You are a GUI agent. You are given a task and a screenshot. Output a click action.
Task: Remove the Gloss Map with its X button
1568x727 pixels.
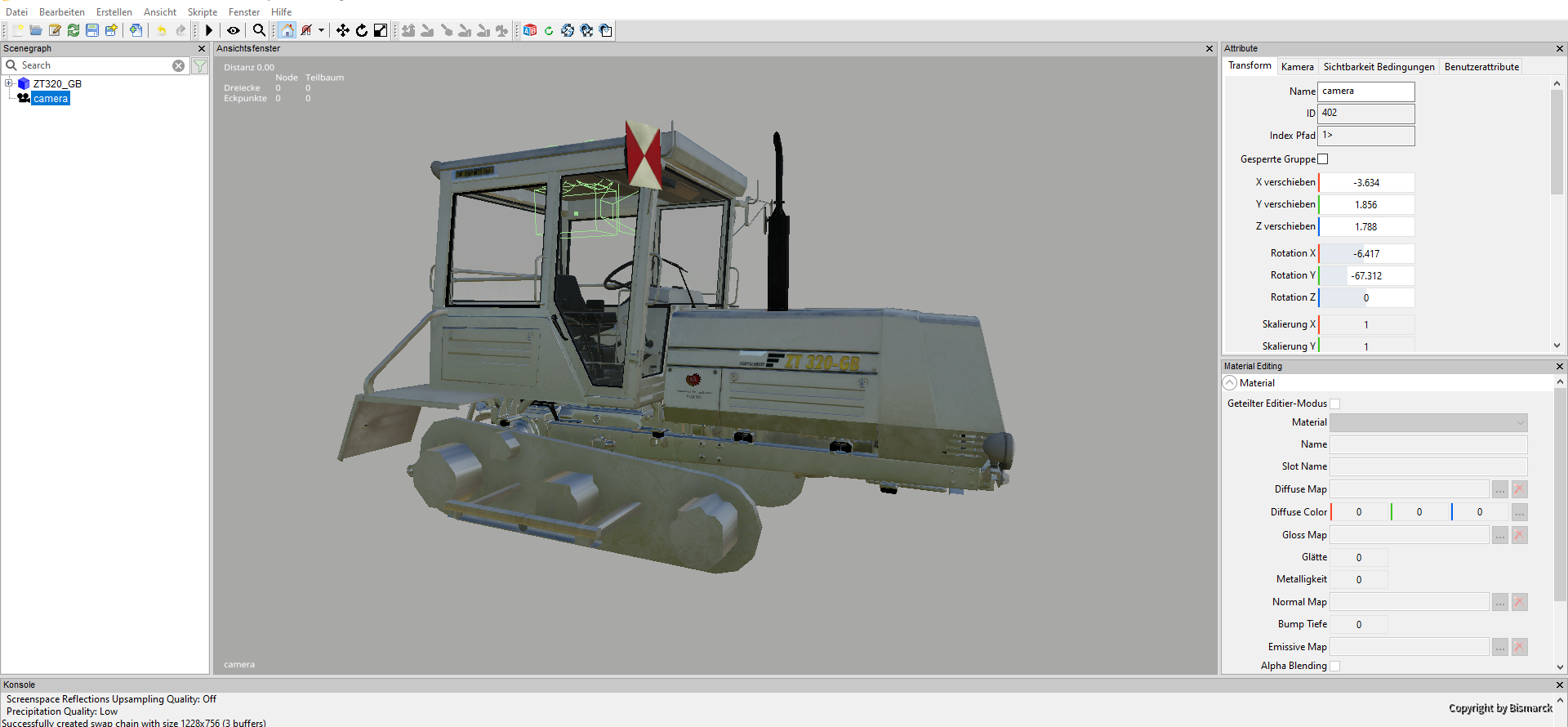(1520, 535)
